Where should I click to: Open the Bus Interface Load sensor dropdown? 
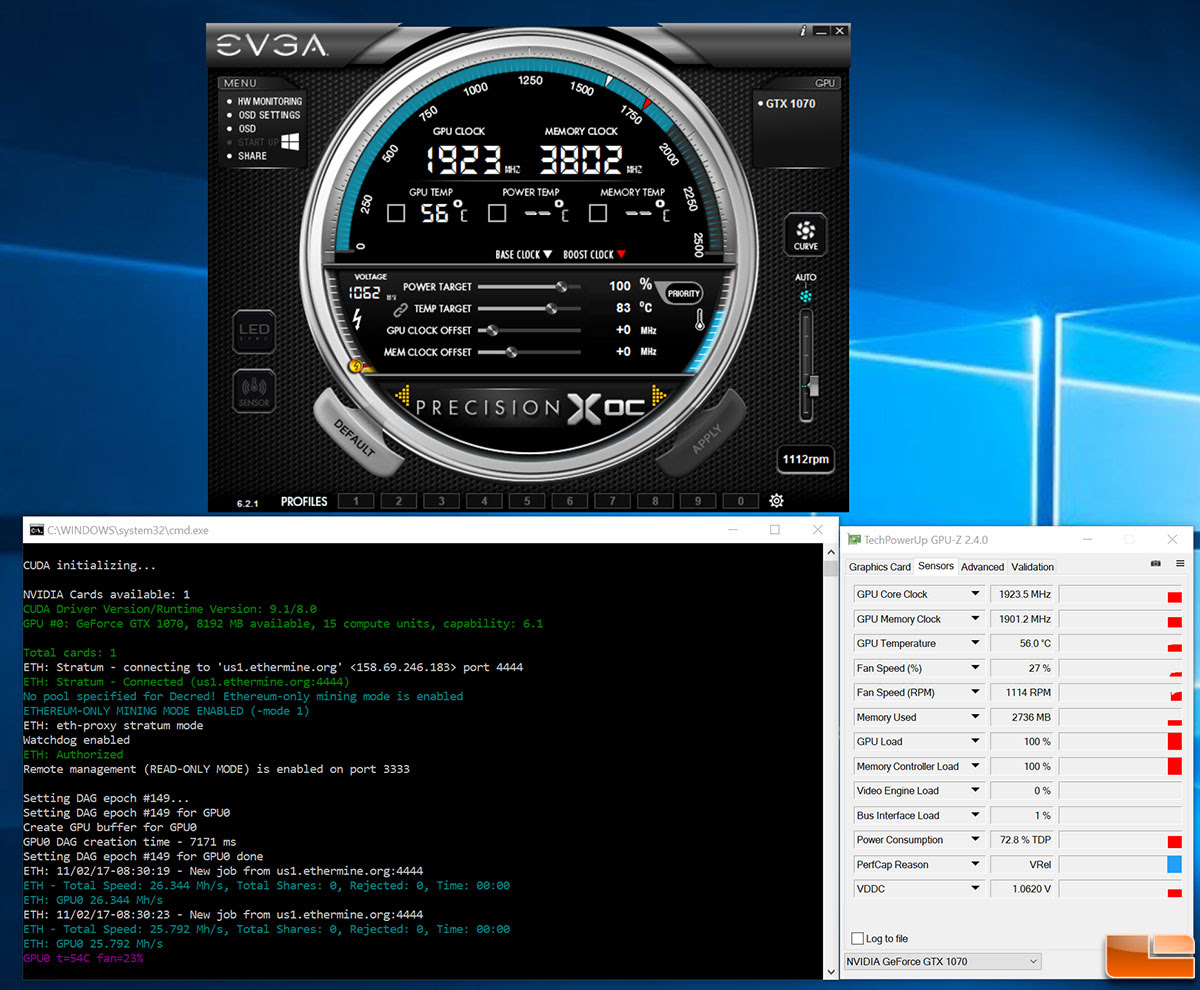[x=975, y=815]
